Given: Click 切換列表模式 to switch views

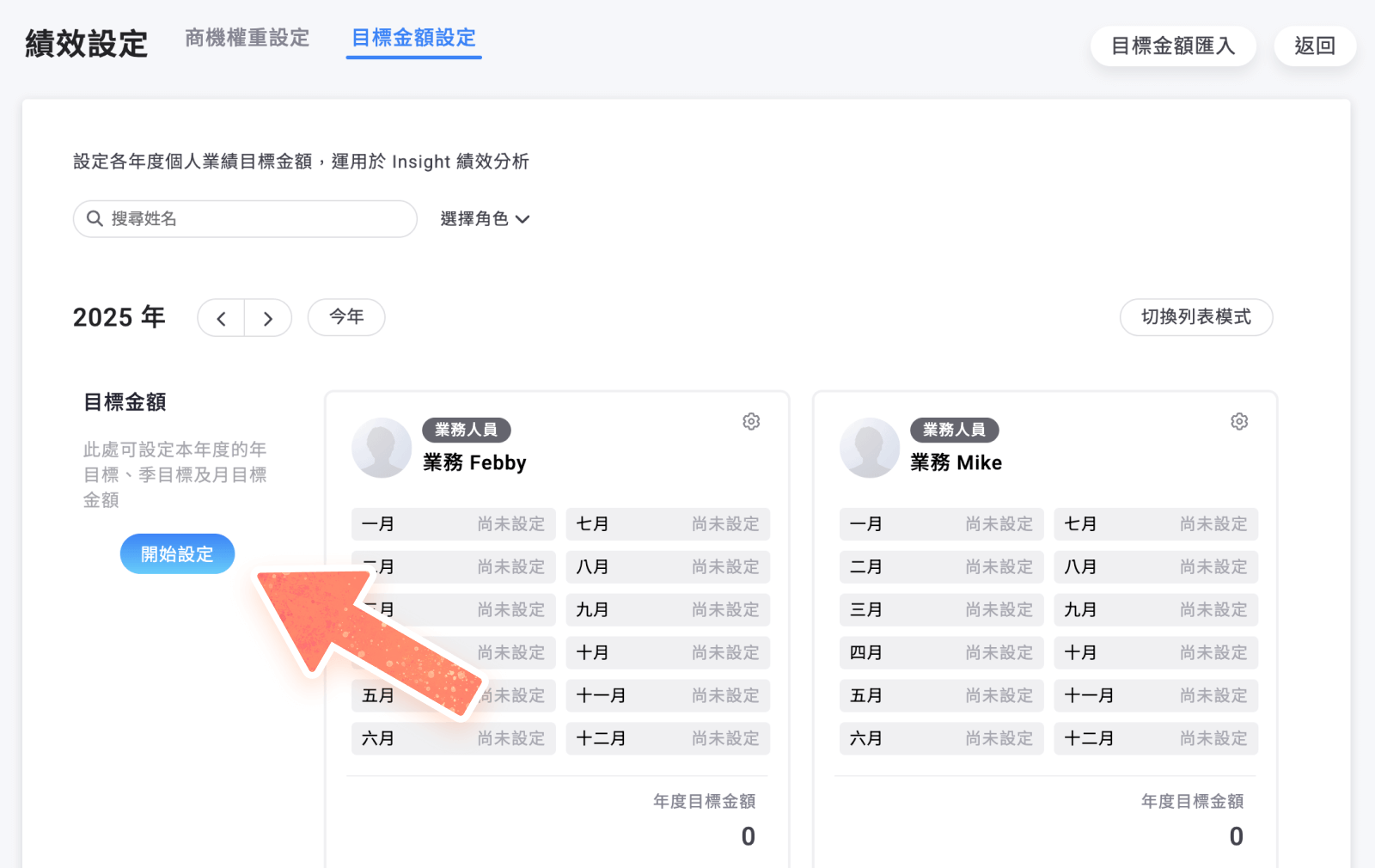Looking at the screenshot, I should (x=1195, y=317).
